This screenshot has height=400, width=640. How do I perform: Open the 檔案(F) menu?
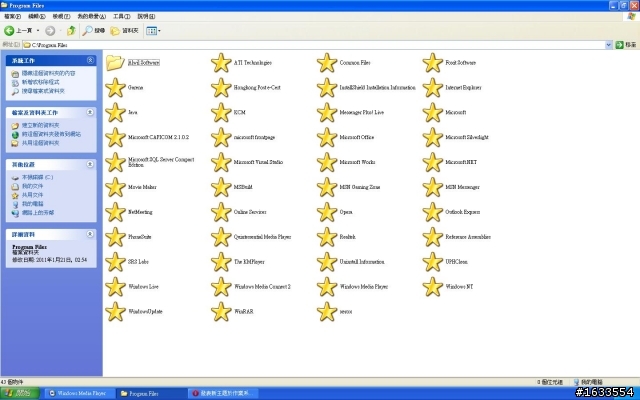12,16
